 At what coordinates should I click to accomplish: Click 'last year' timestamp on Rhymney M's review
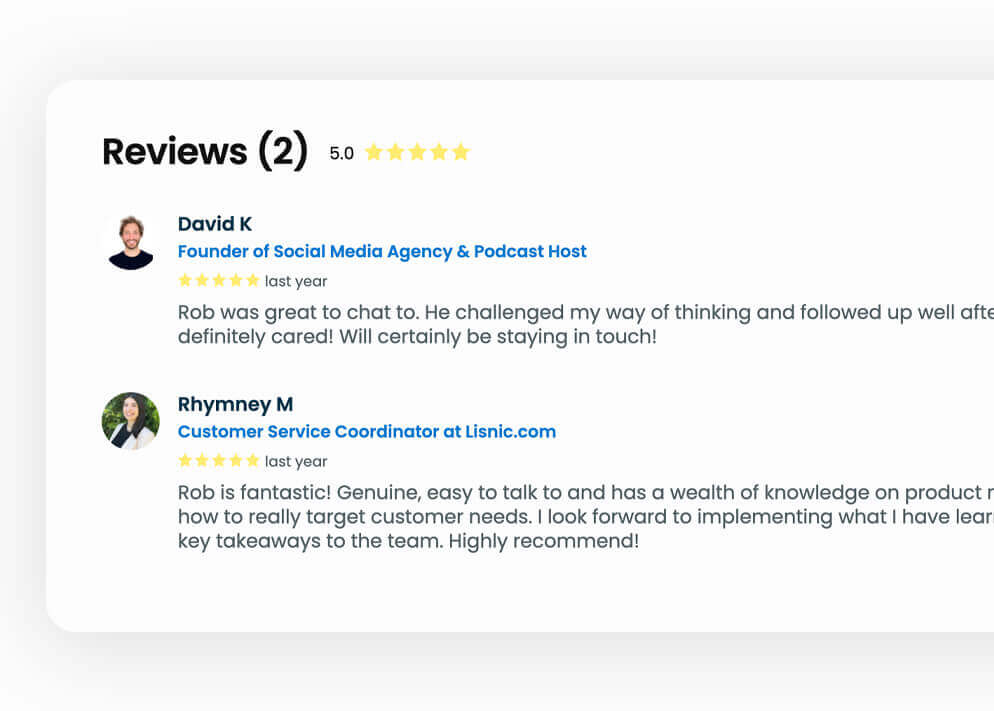296,462
